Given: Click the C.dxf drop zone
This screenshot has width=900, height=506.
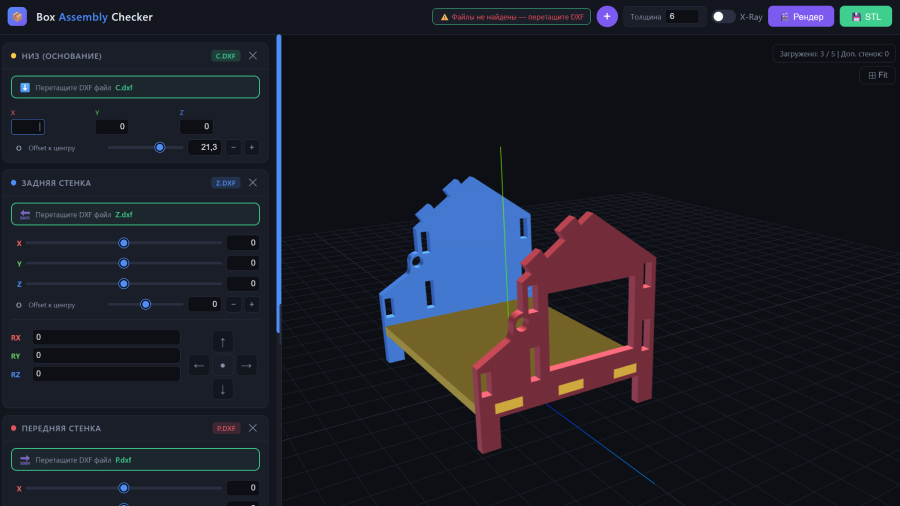Looking at the screenshot, I should 135,87.
